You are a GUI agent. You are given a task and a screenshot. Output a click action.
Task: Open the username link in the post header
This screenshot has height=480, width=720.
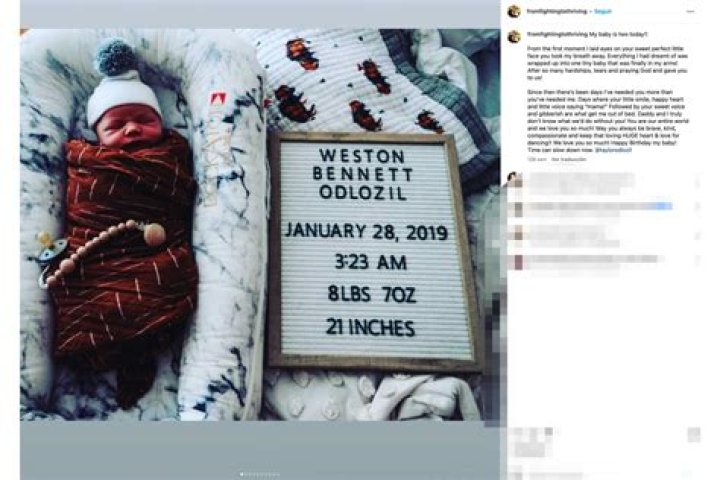(x=557, y=11)
